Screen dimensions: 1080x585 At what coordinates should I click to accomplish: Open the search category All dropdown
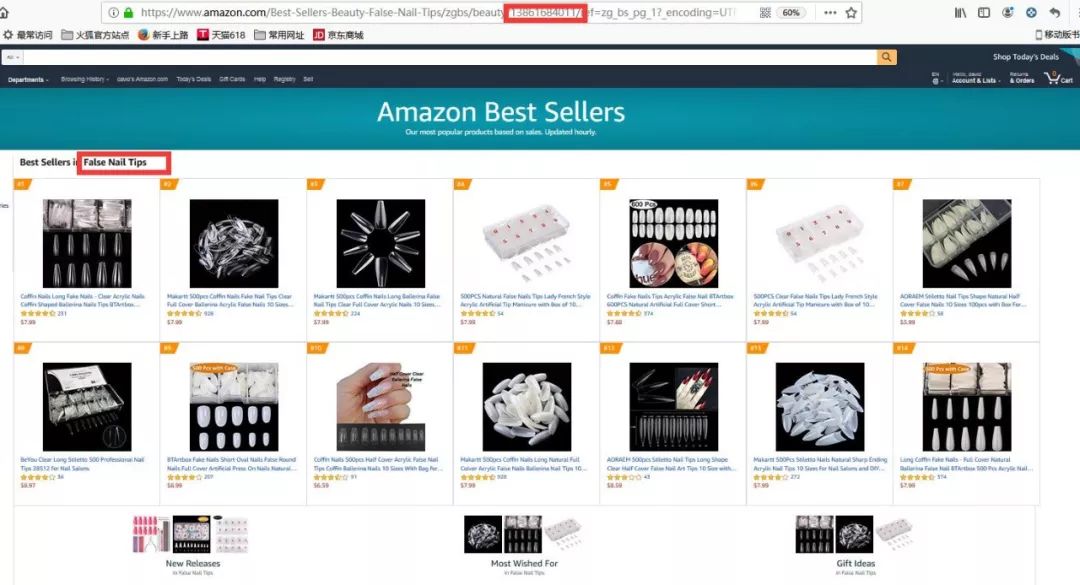pyautogui.click(x=12, y=57)
